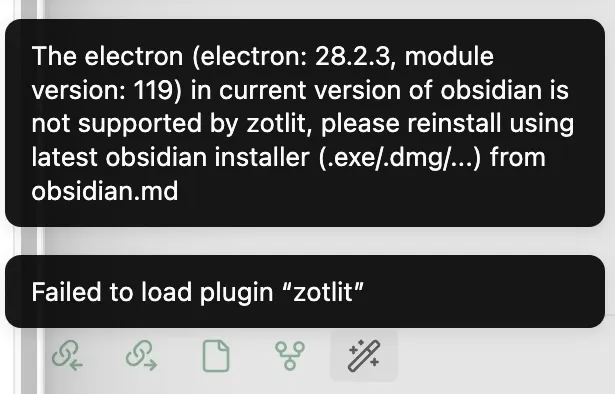
Task: Select the highlighted magic wand icon tab
Action: 364,356
